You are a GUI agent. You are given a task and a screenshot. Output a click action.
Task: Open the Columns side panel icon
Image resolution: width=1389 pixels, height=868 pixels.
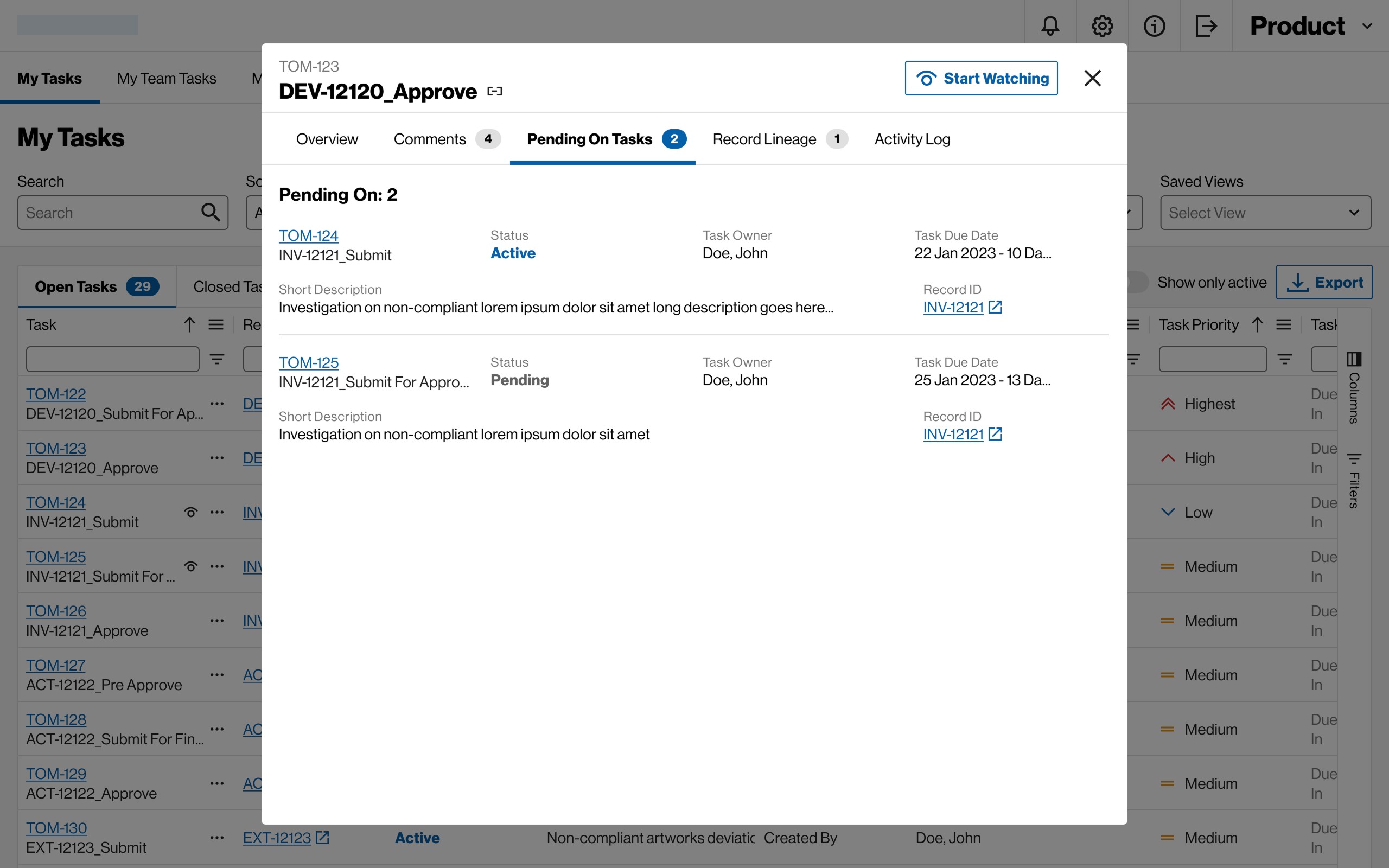click(1354, 359)
